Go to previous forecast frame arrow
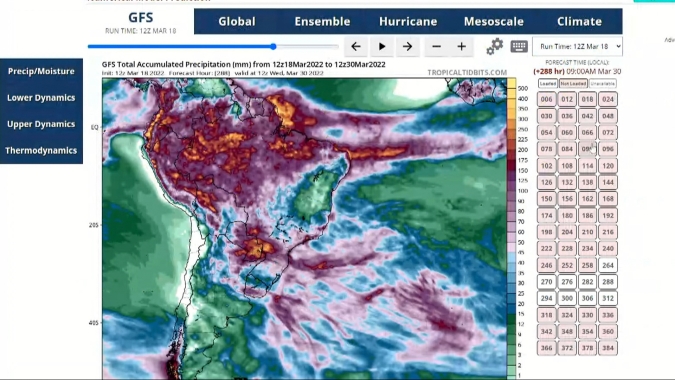 click(x=356, y=46)
